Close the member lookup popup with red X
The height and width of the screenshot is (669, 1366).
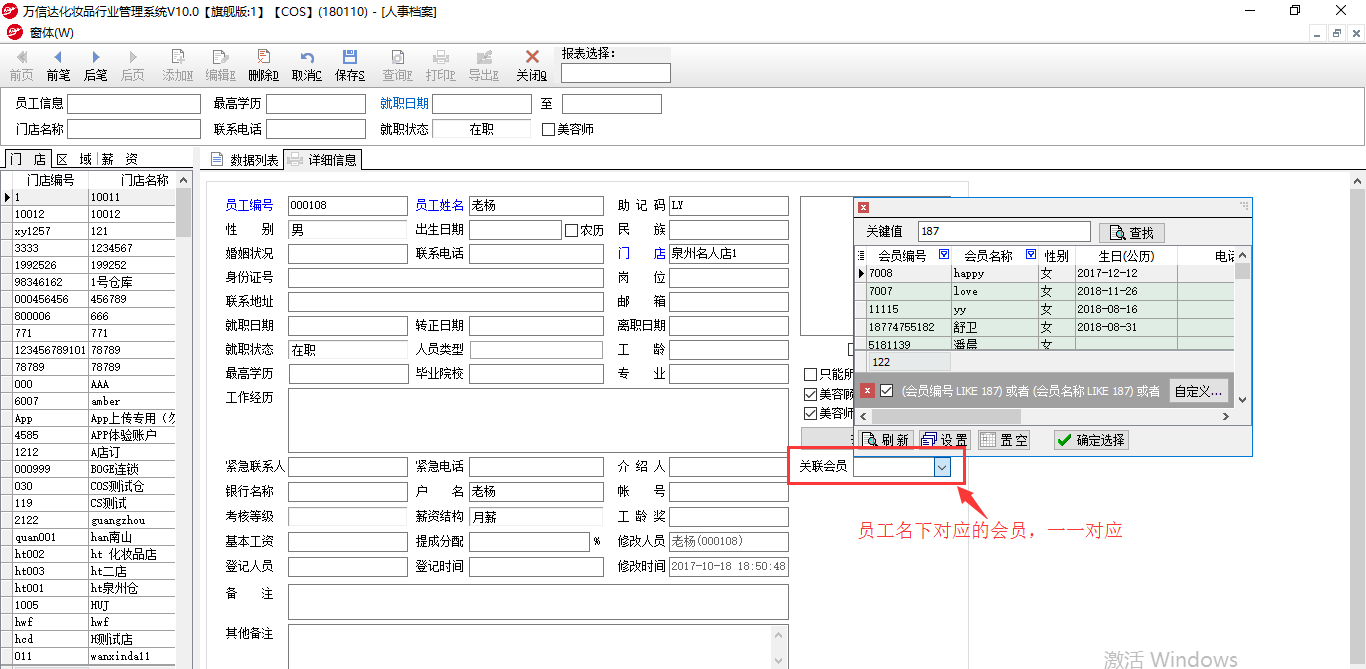click(x=864, y=207)
